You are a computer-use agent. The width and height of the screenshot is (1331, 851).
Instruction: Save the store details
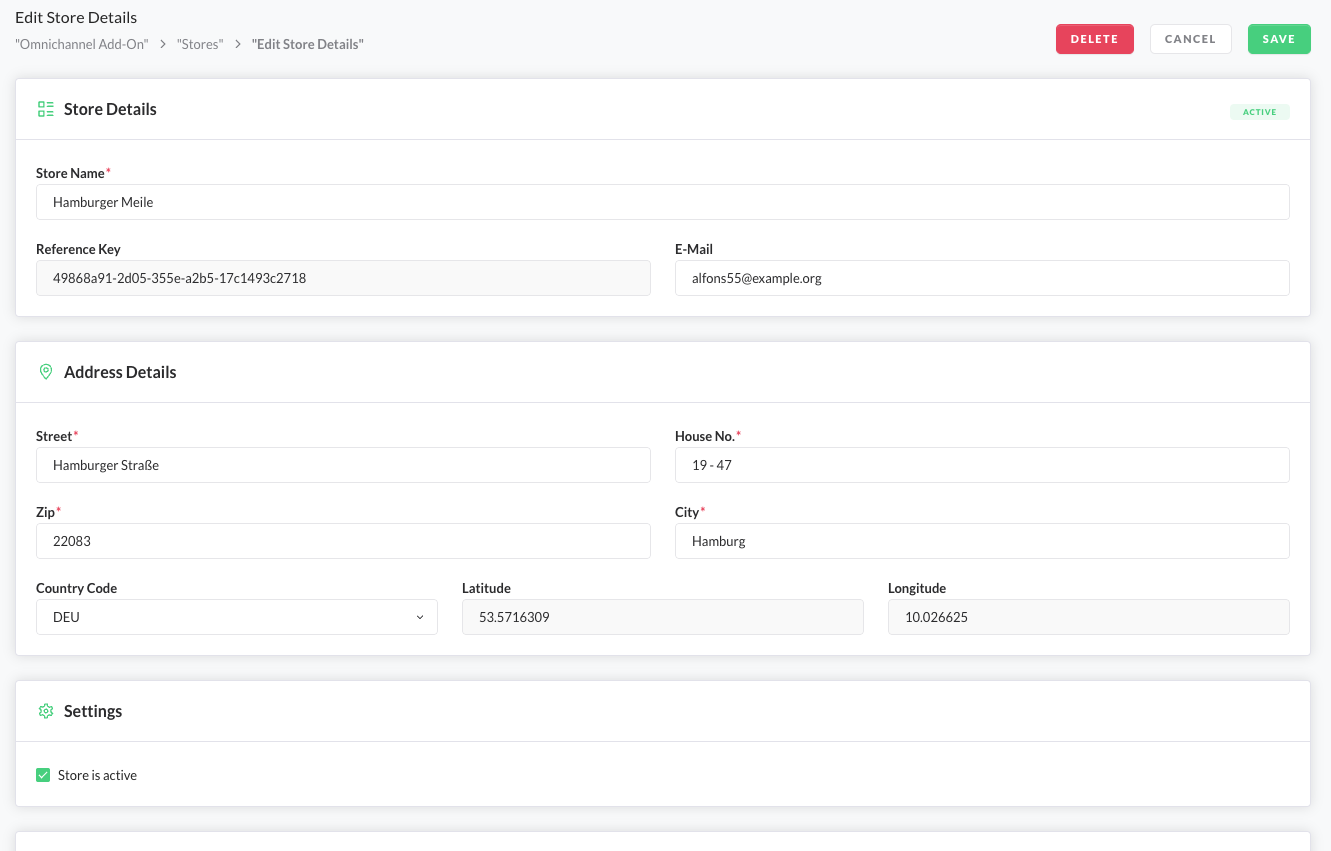pos(1278,39)
